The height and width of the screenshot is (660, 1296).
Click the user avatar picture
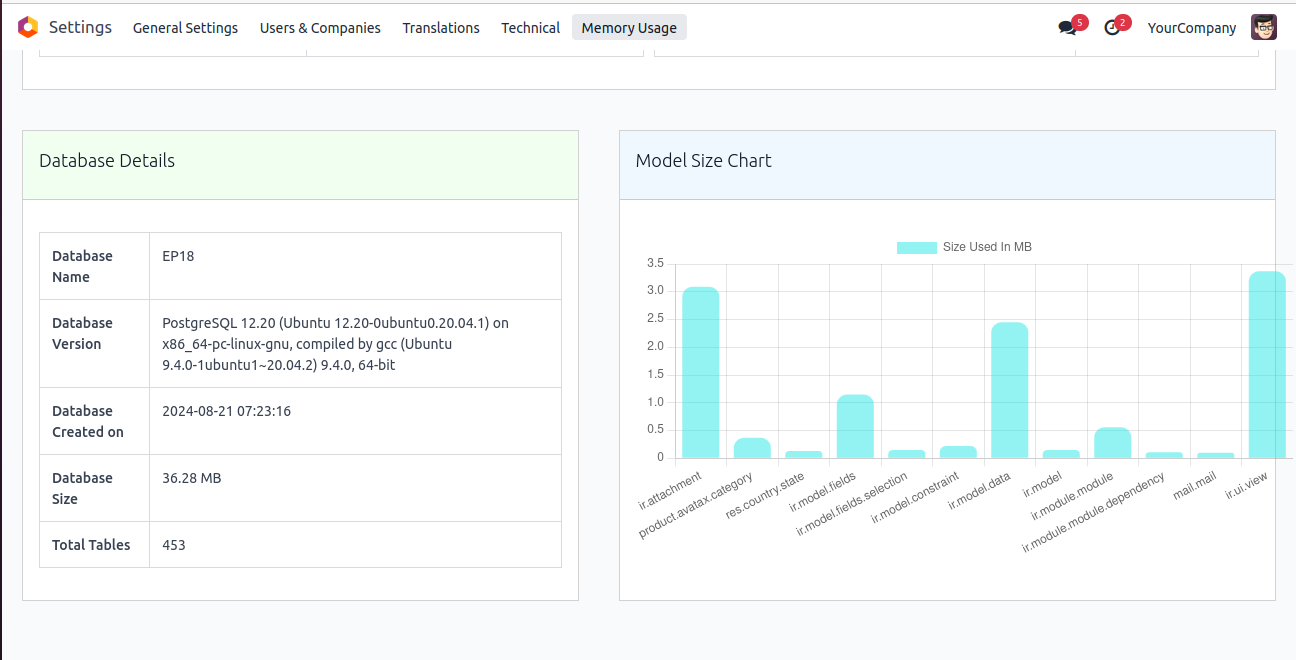coord(1264,28)
